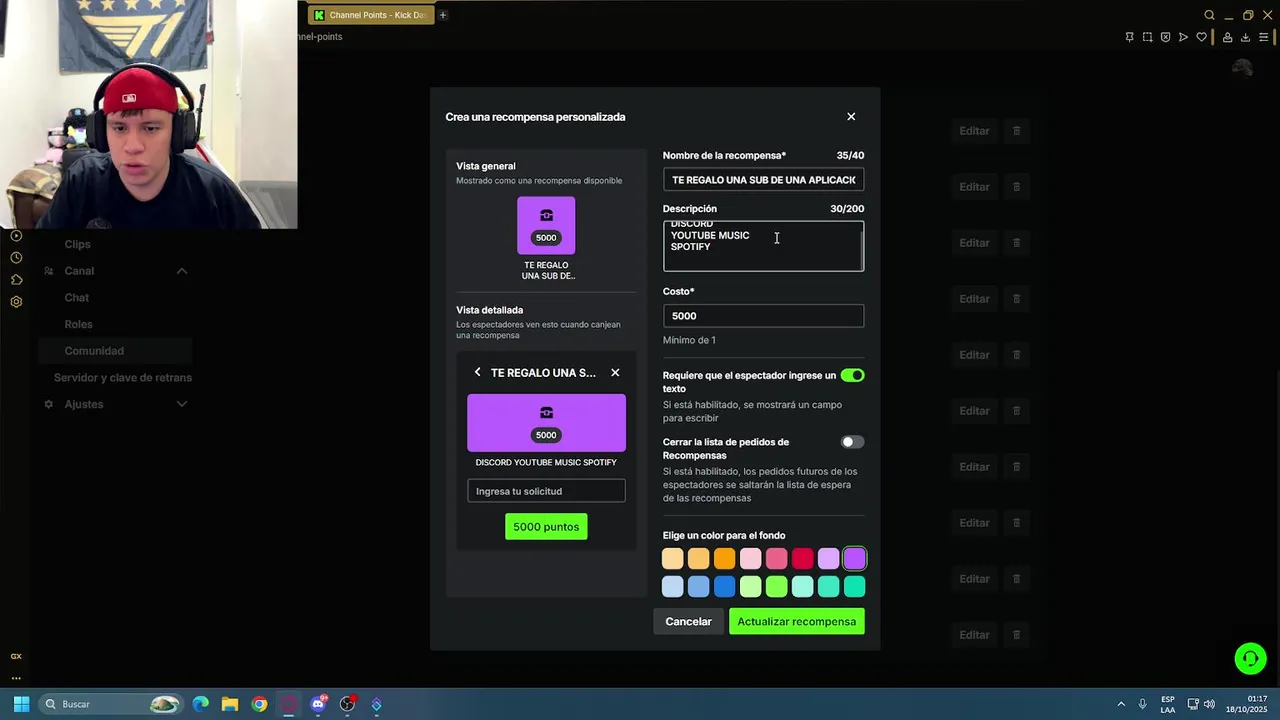
Task: Pick the bright green color swatch
Action: 776,587
